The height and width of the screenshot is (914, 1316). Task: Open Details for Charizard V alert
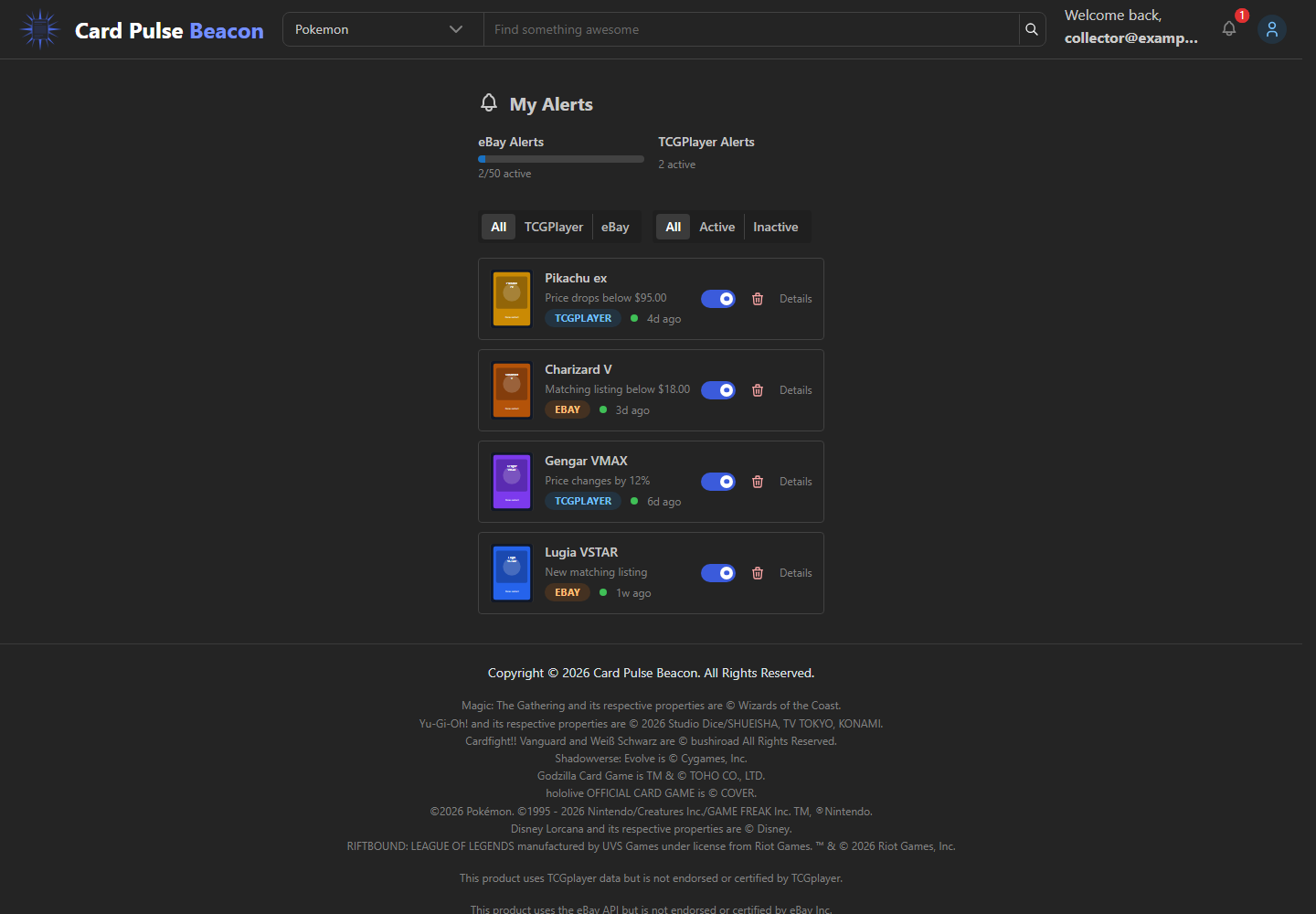point(796,390)
